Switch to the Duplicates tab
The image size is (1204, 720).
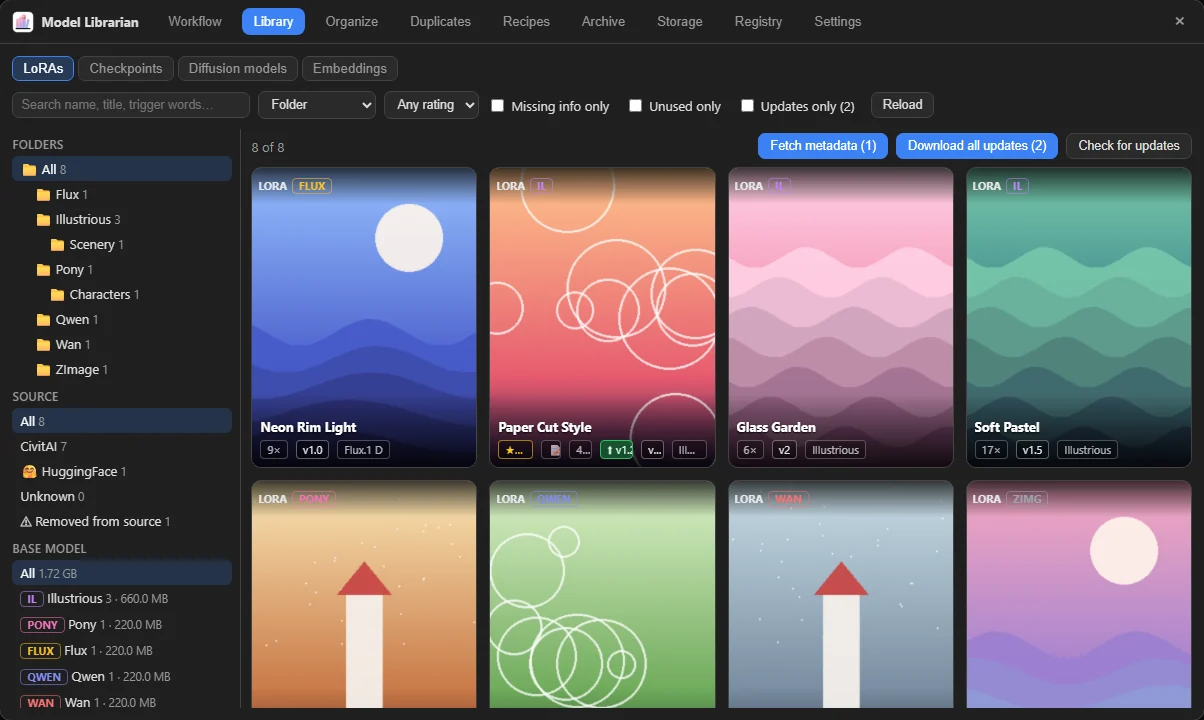pos(440,21)
